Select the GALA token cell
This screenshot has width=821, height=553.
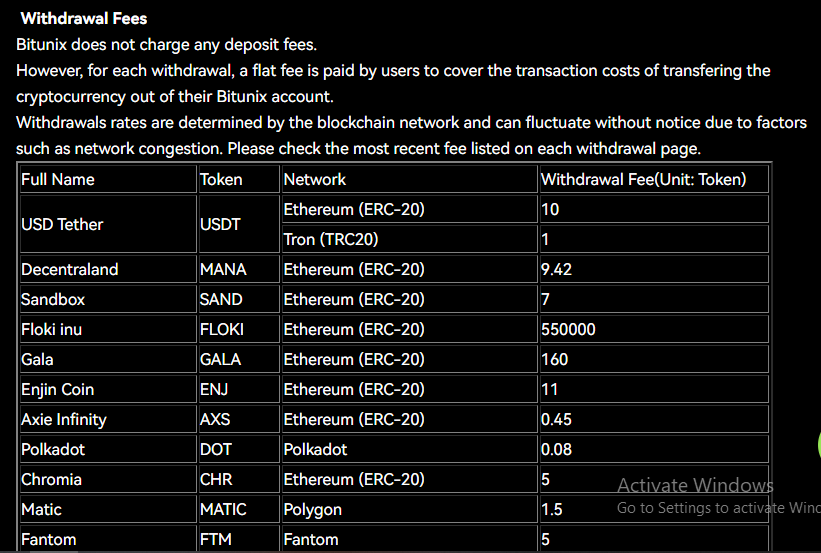[220, 359]
